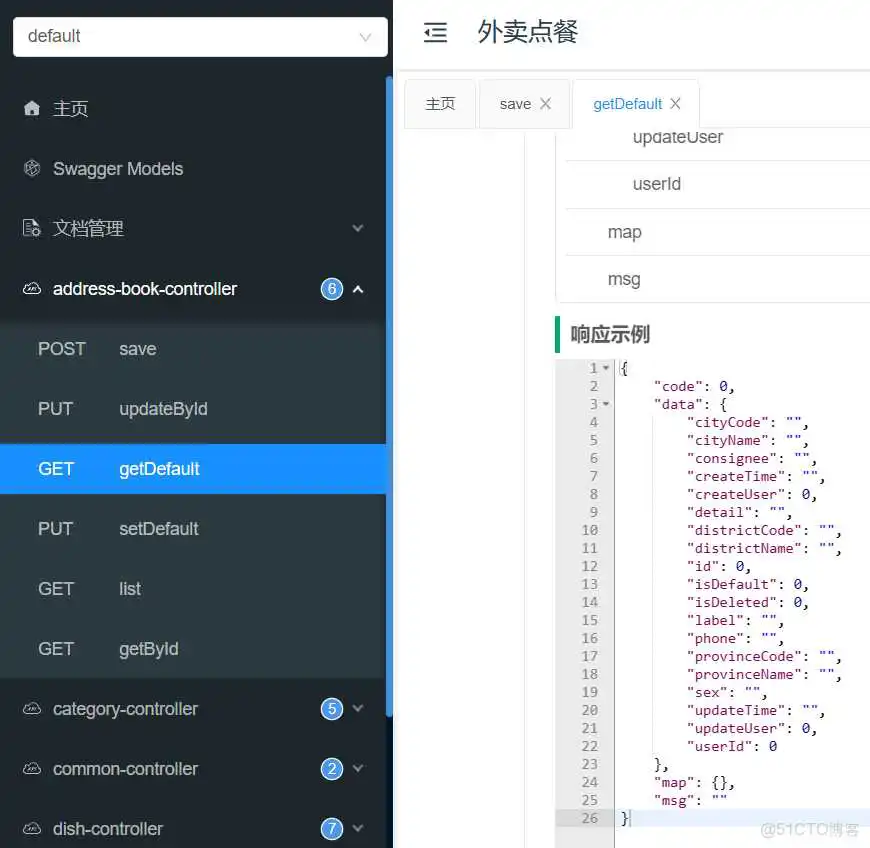
Task: Click the 文档管理 document icon
Action: click(x=32, y=228)
